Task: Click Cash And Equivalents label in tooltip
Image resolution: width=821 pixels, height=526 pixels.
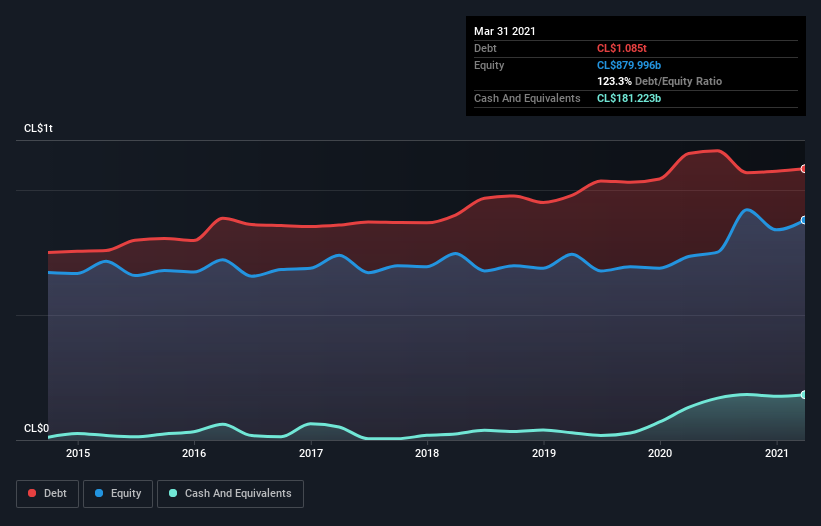Action: pyautogui.click(x=527, y=98)
